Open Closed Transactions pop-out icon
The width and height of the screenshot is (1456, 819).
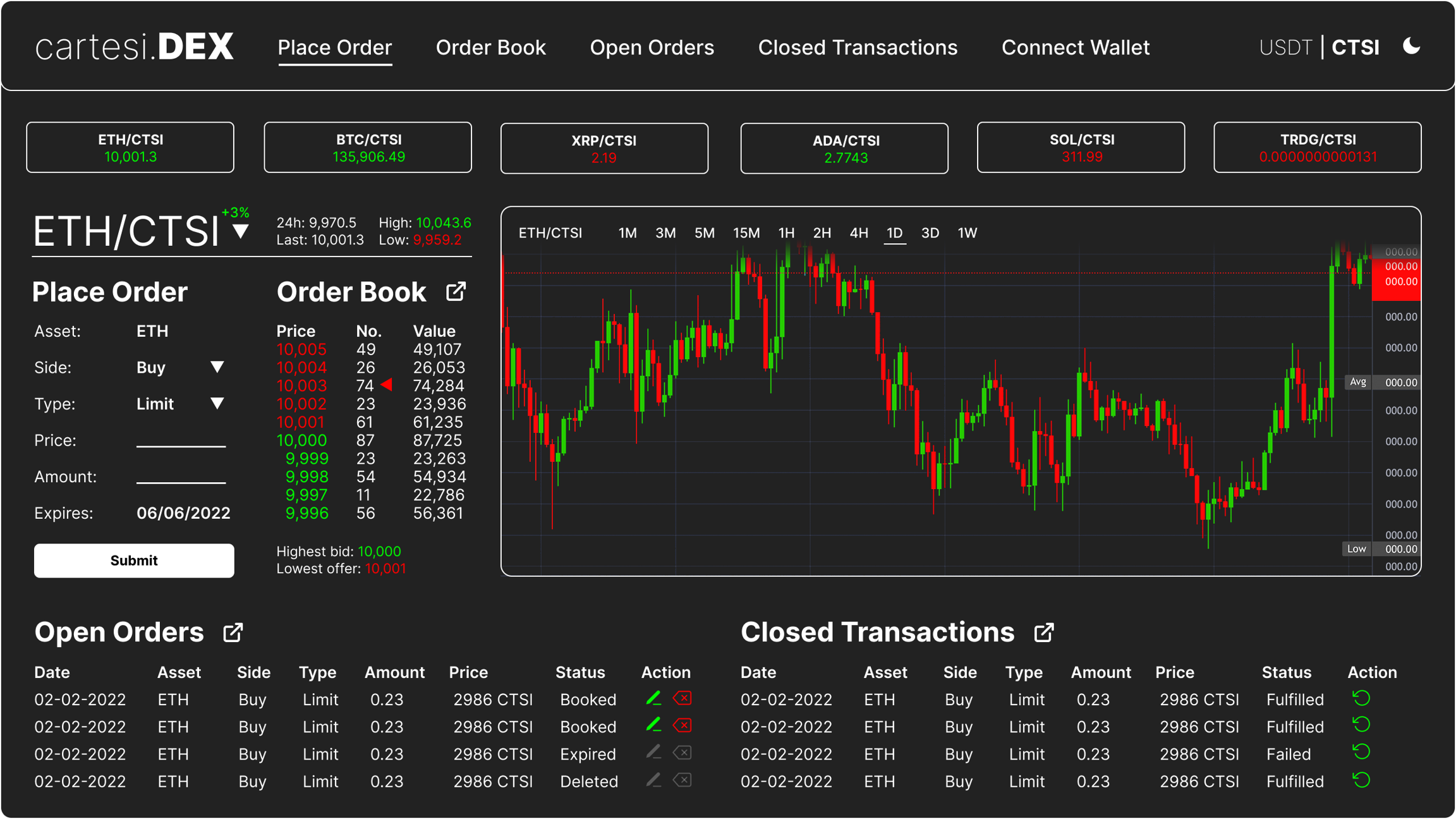(x=1043, y=633)
